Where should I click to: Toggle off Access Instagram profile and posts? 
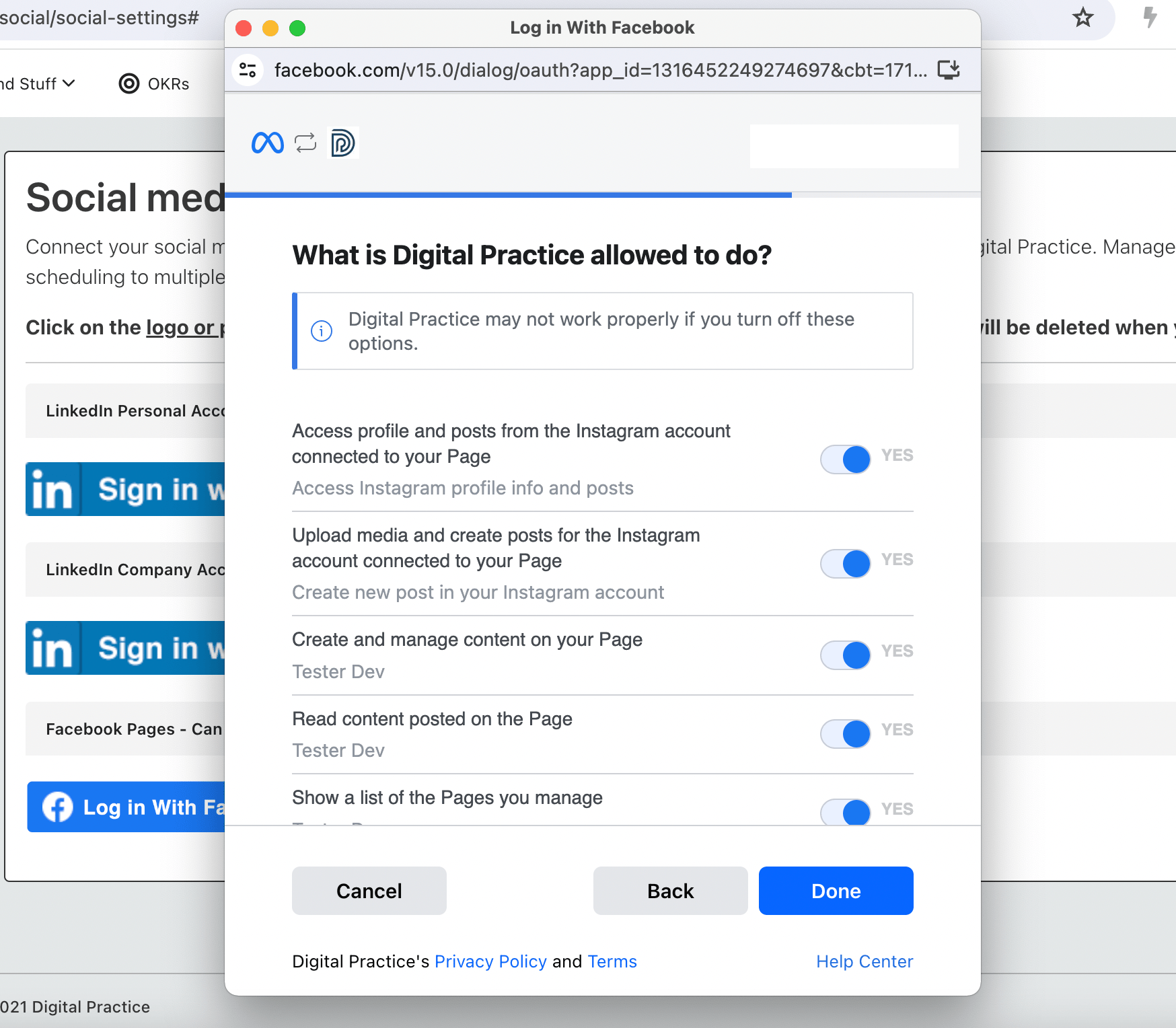coord(846,460)
